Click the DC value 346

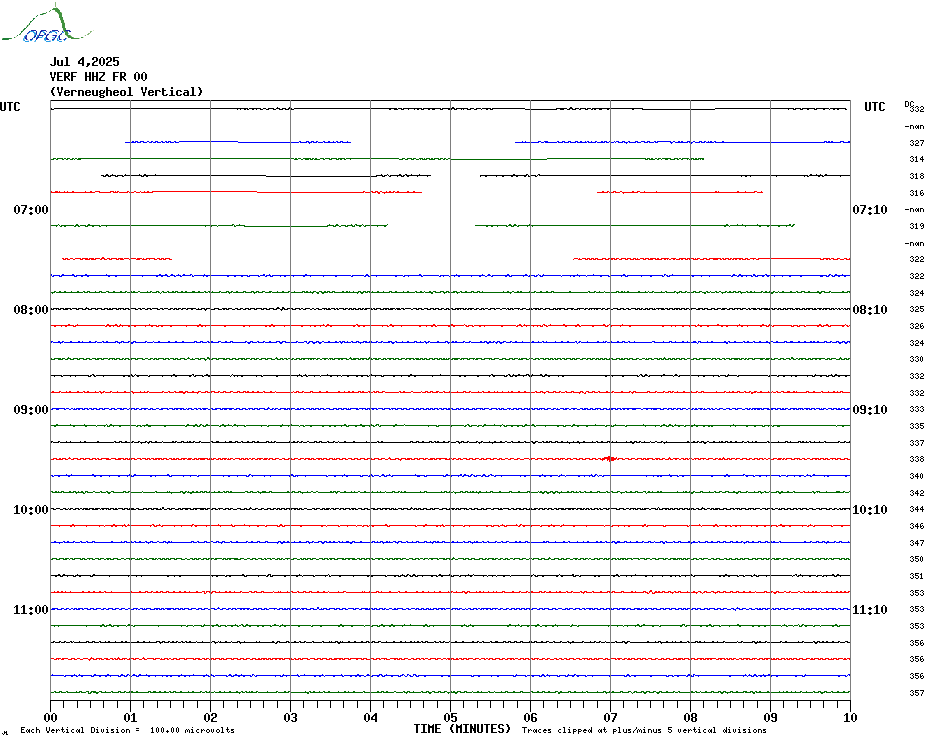pyautogui.click(x=917, y=526)
